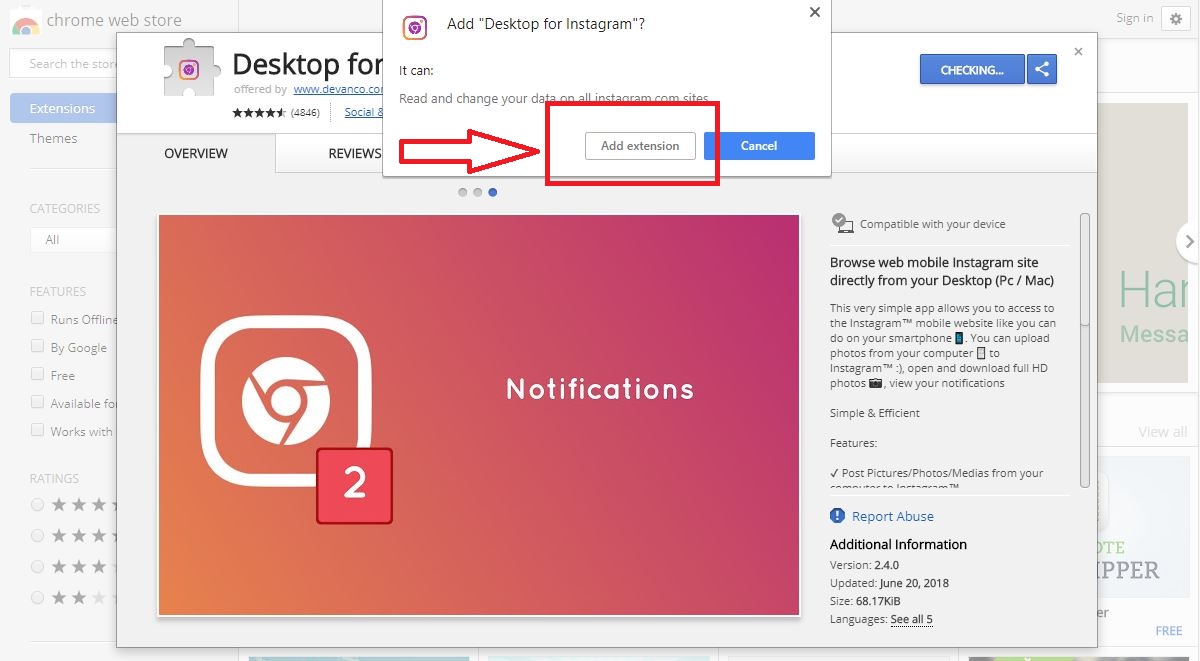The image size is (1200, 661).
Task: Click the CHECKING... install button
Action: click(972, 70)
